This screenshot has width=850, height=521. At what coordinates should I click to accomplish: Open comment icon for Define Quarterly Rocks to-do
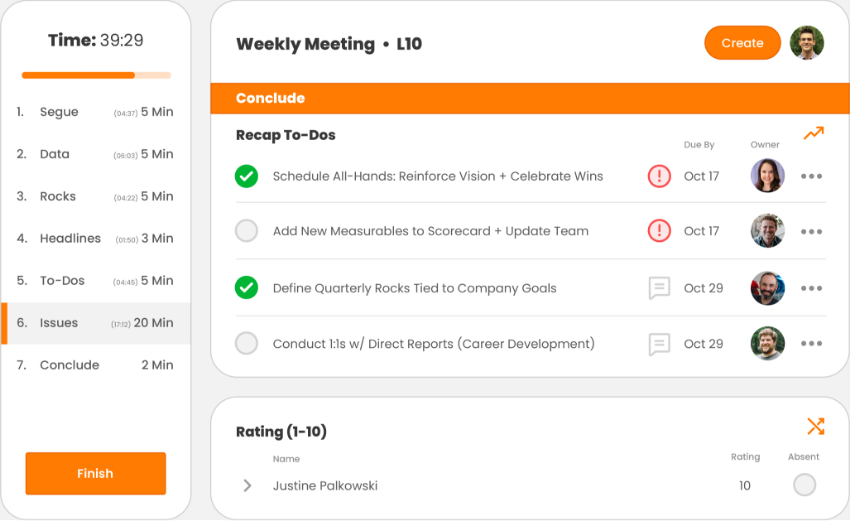click(659, 288)
